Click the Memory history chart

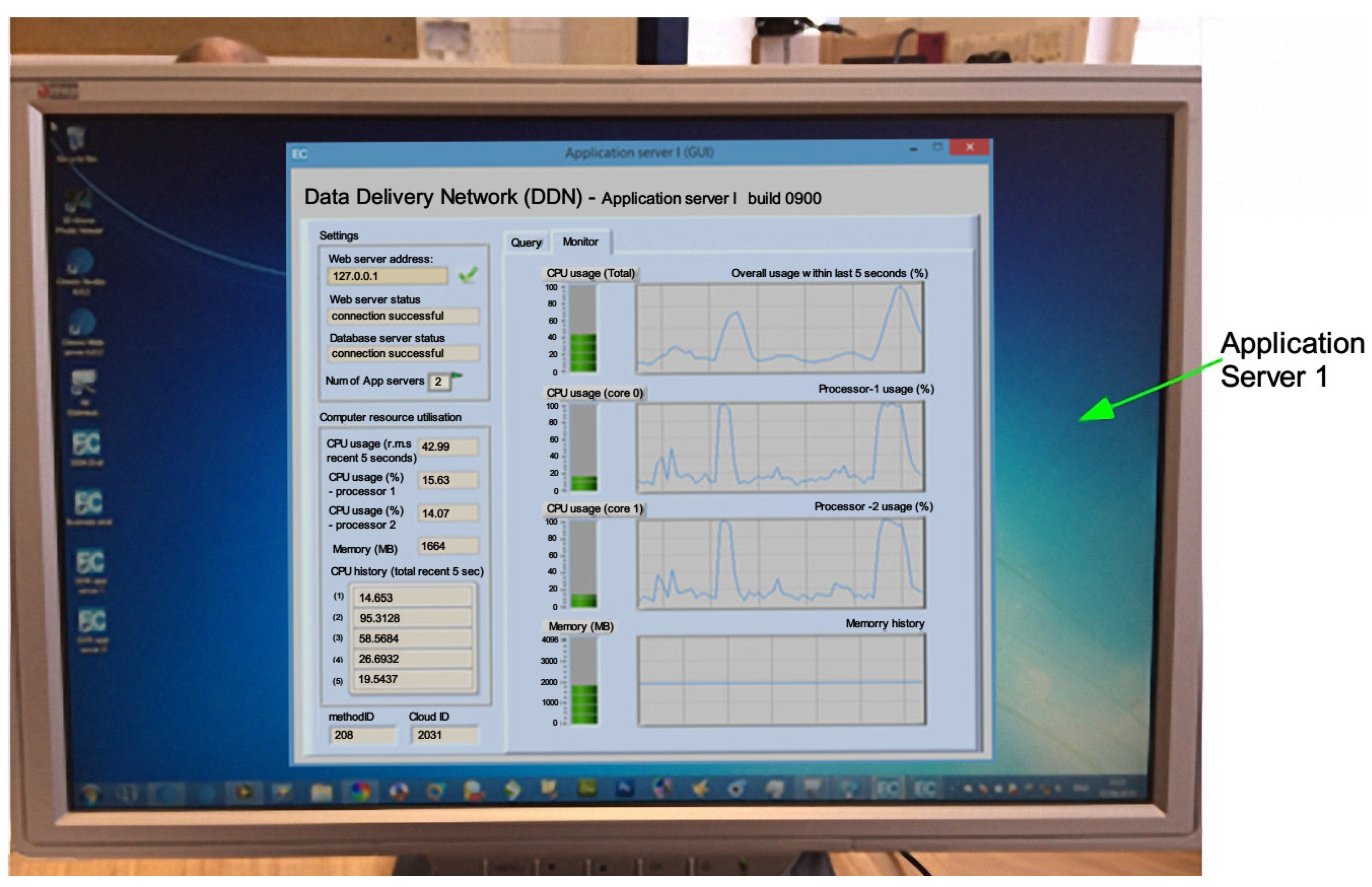click(782, 680)
